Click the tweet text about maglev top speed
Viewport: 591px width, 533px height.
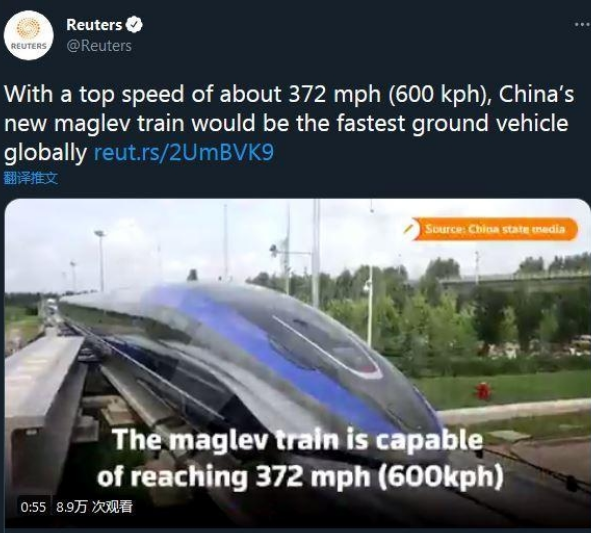[x=289, y=123]
